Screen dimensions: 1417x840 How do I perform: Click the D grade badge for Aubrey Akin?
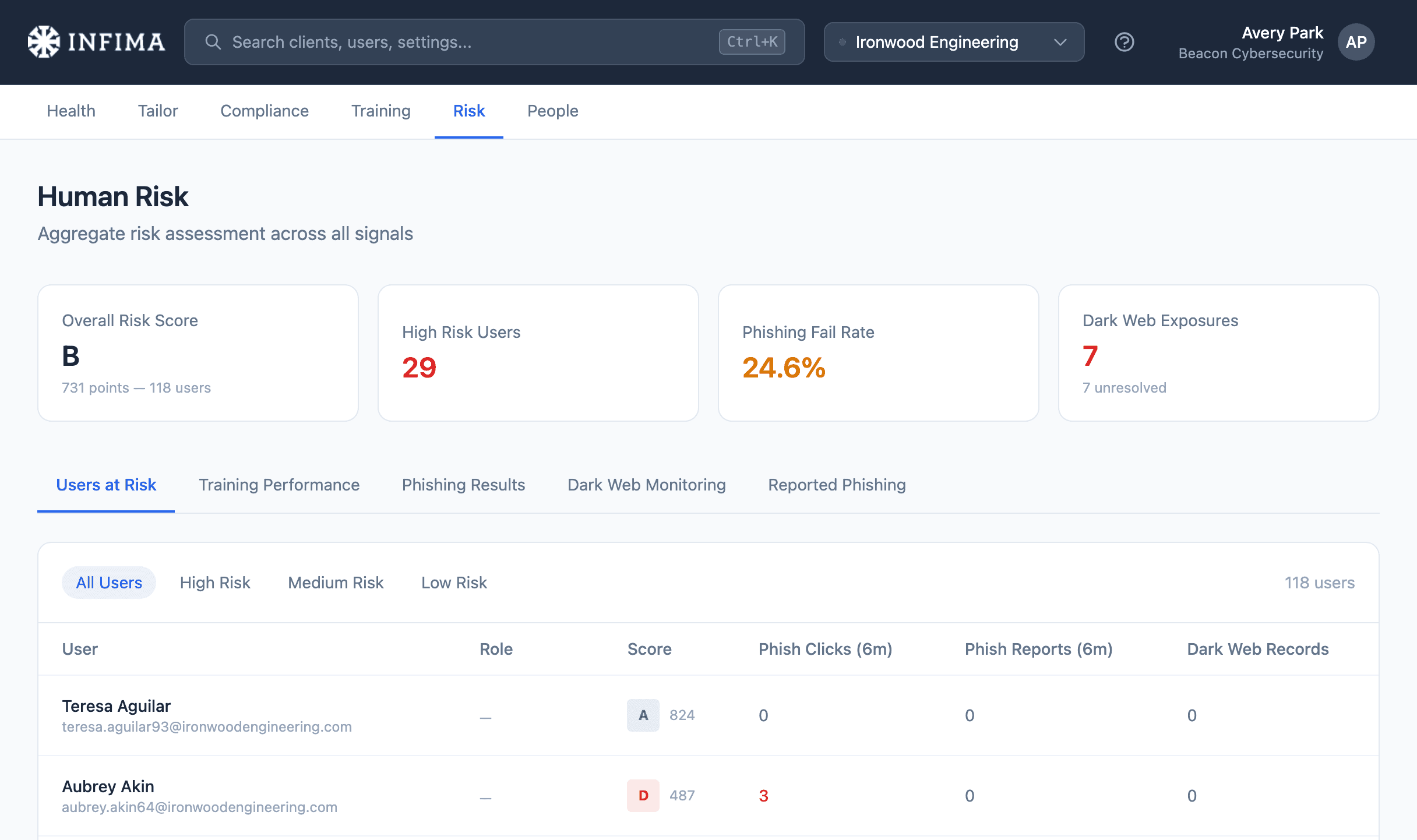[x=643, y=796]
